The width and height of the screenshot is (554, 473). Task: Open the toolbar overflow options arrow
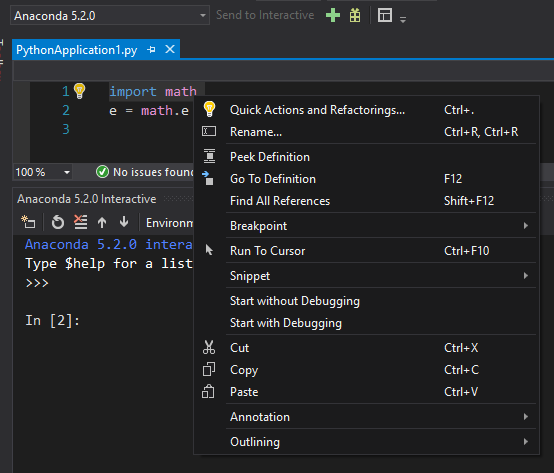(x=403, y=20)
